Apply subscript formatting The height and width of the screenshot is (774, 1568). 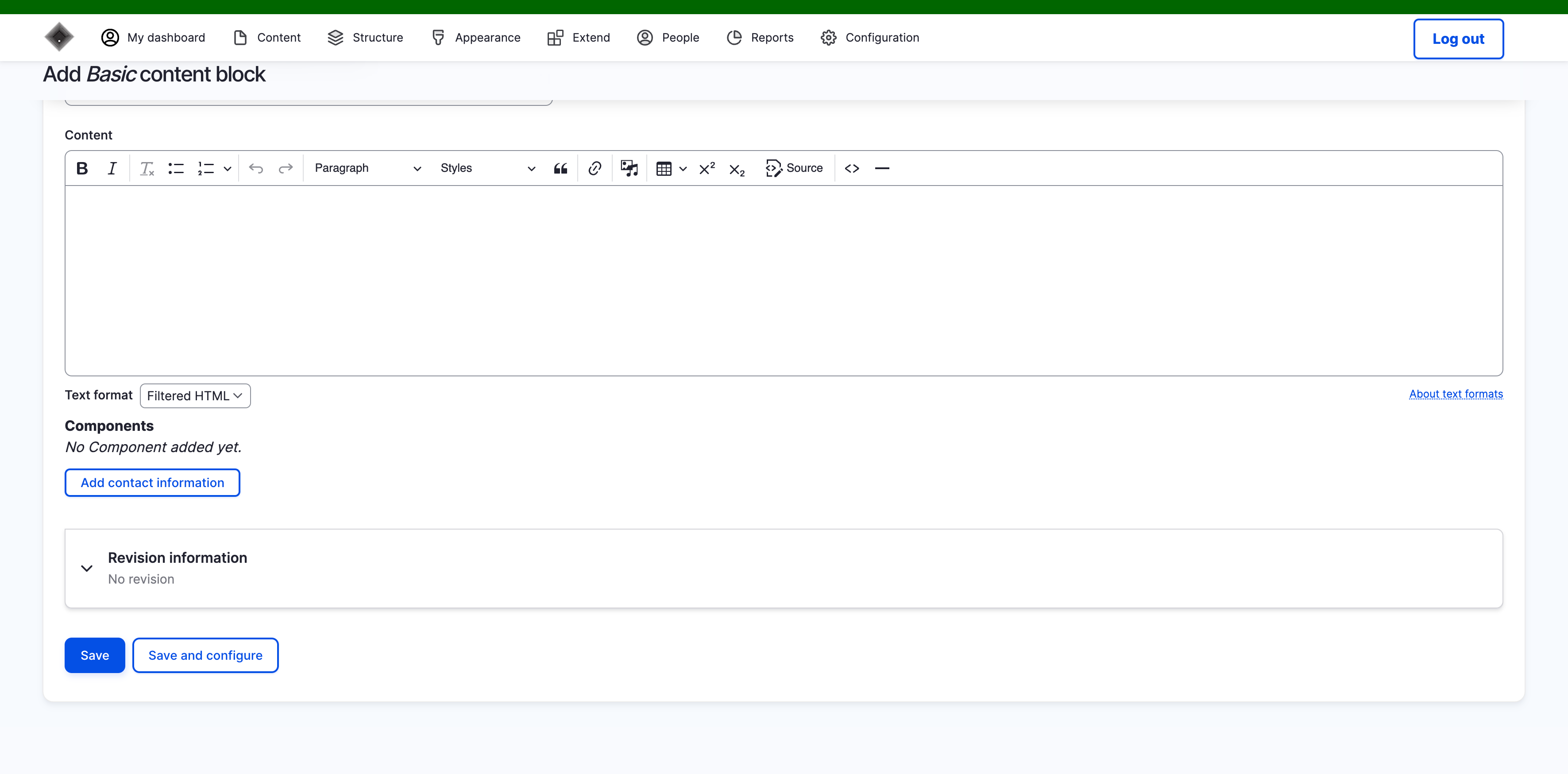pyautogui.click(x=737, y=169)
